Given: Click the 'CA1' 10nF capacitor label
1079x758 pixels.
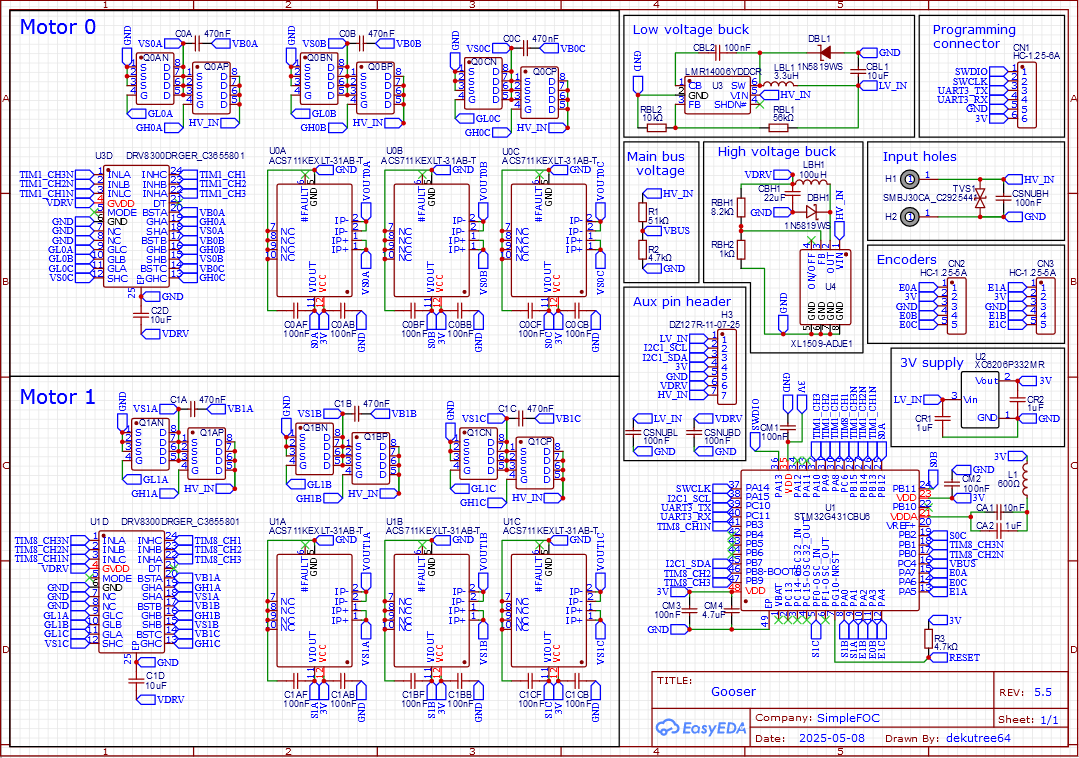Looking at the screenshot, I should (985, 508).
